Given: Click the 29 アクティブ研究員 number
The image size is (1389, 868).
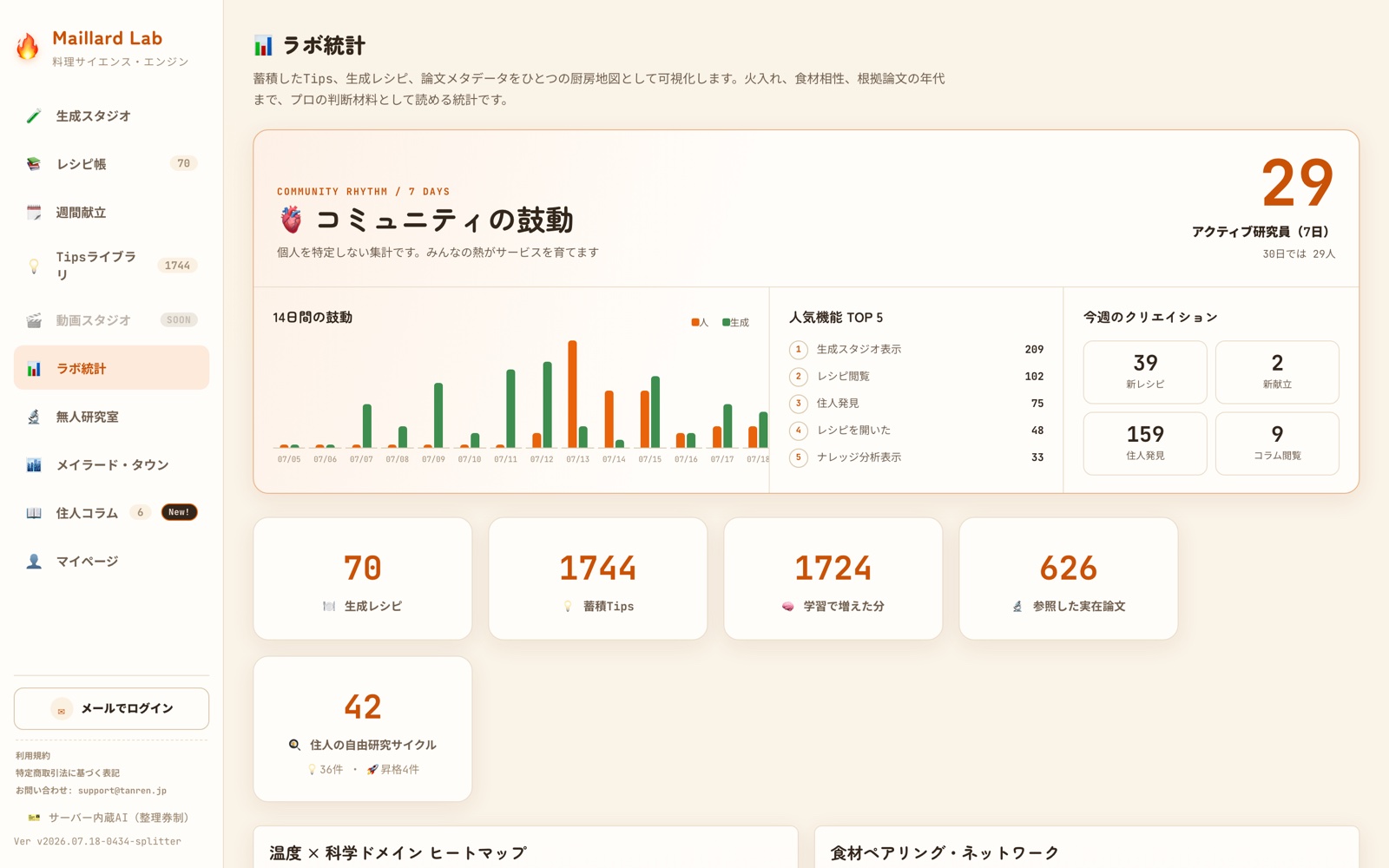Looking at the screenshot, I should [1298, 183].
